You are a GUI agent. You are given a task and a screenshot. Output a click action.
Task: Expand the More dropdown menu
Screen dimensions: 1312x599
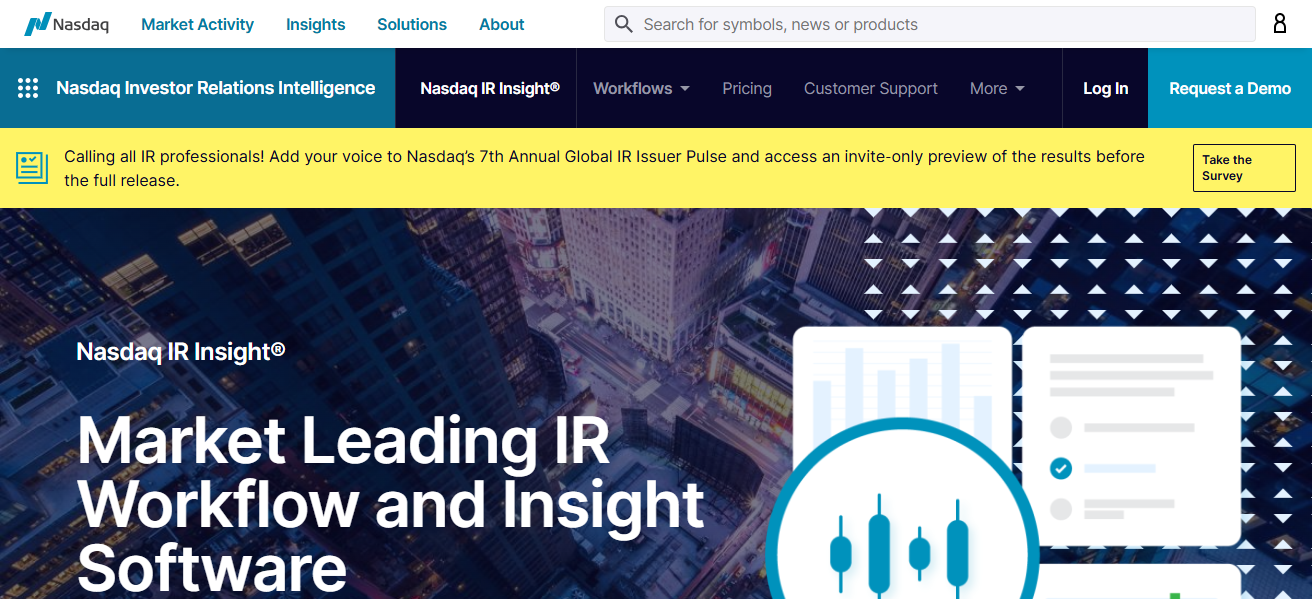[x=997, y=88]
